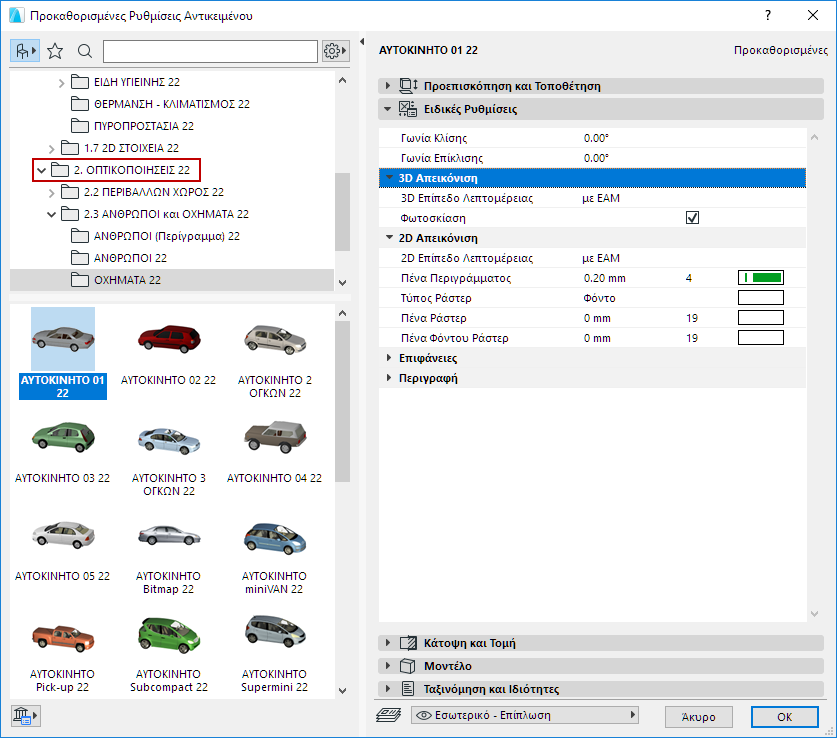The height and width of the screenshot is (738, 837).
Task: Click the embedded library icon bottom left
Action: (x=22, y=715)
